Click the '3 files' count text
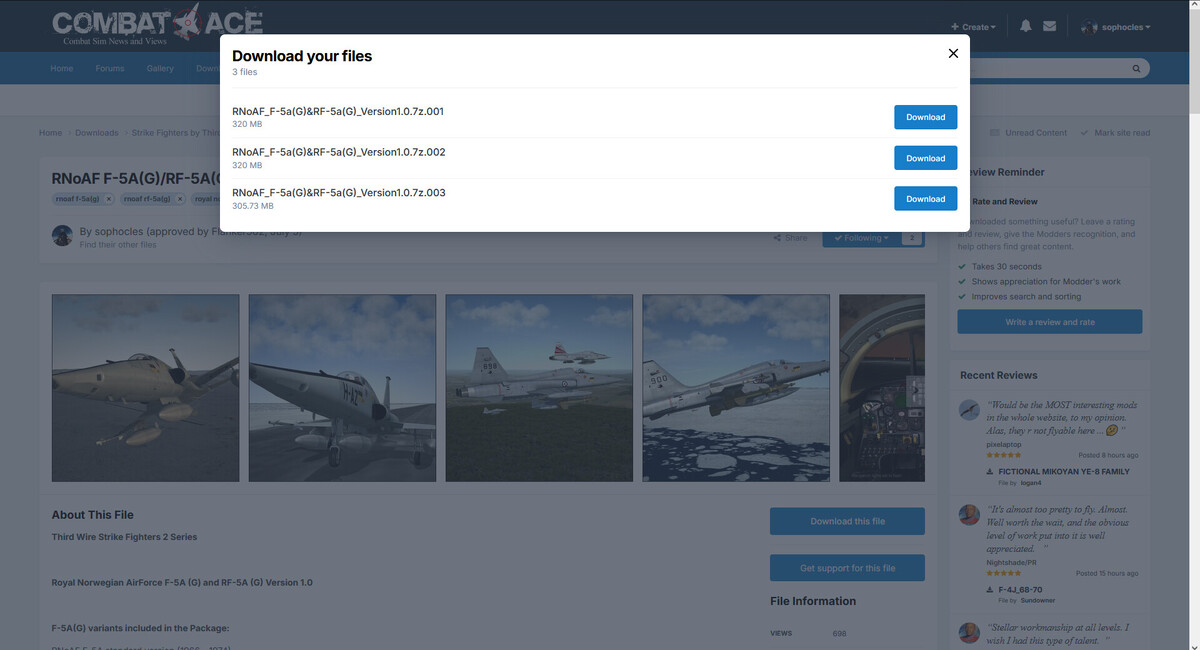Viewport: 1200px width, 650px height. 245,72
